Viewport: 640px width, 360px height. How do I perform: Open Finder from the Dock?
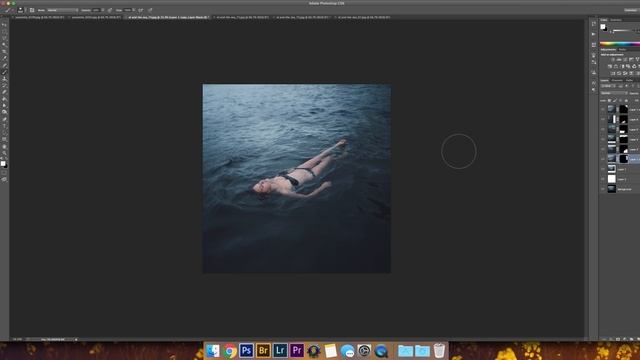tap(213, 351)
